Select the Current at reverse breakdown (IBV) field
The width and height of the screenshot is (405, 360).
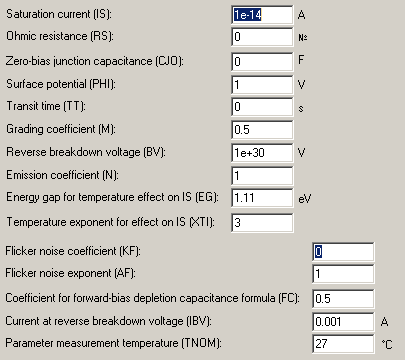point(343,322)
